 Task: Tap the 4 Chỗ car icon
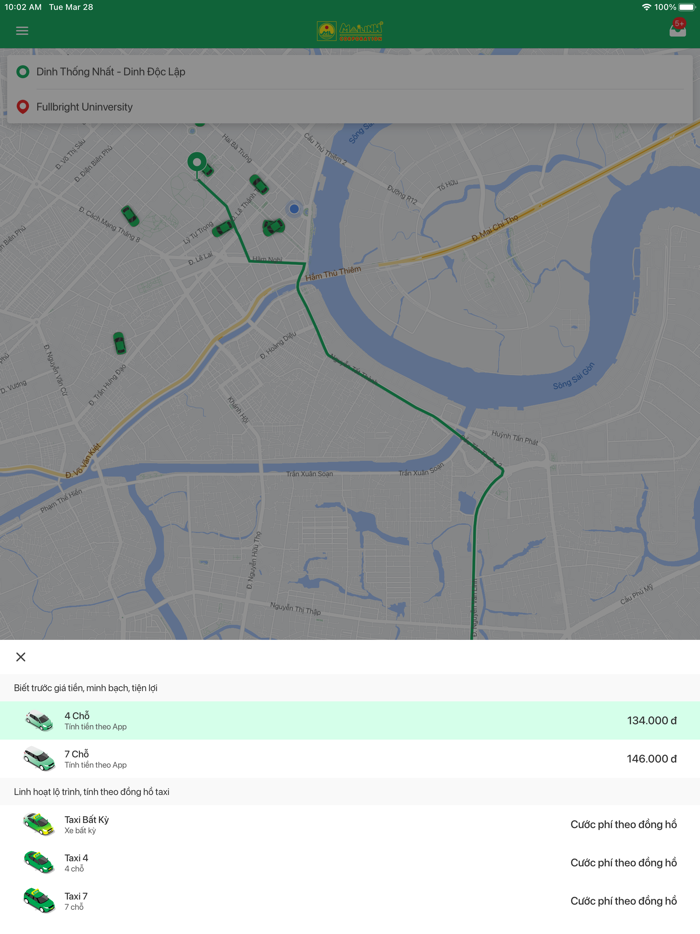click(39, 721)
